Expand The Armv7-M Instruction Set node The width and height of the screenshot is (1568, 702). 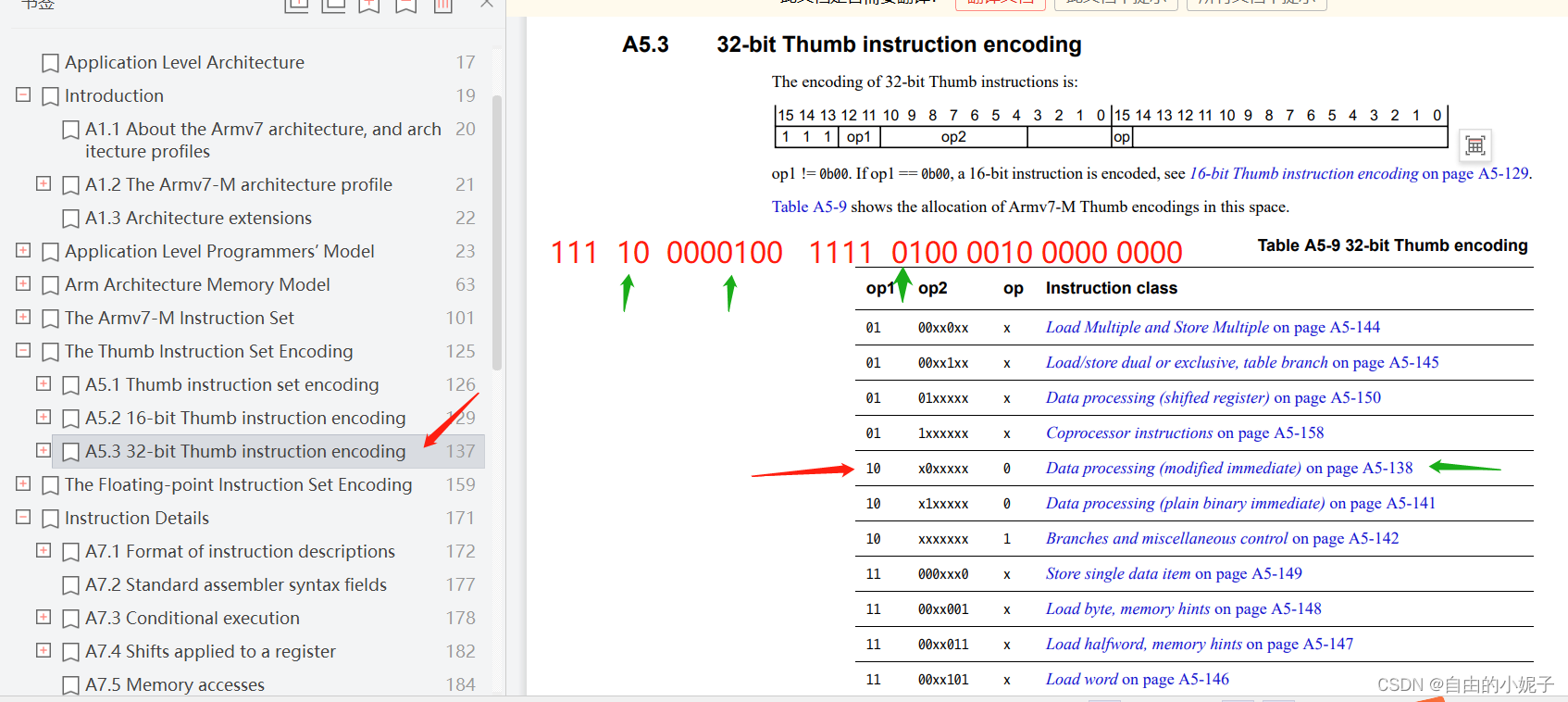click(23, 317)
